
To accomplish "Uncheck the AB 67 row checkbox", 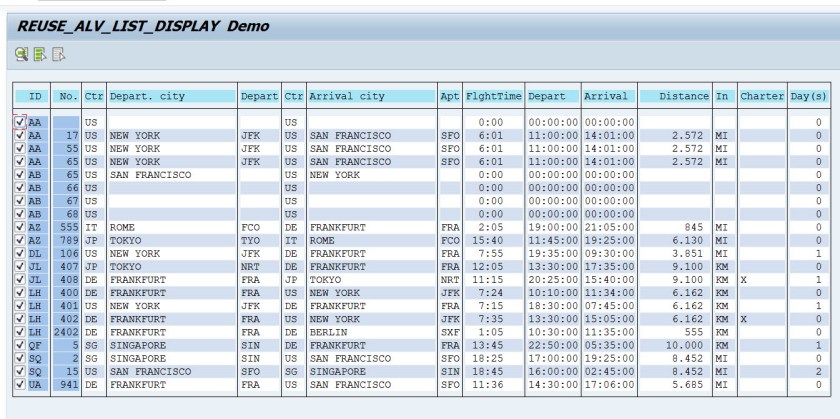I will click(x=20, y=201).
